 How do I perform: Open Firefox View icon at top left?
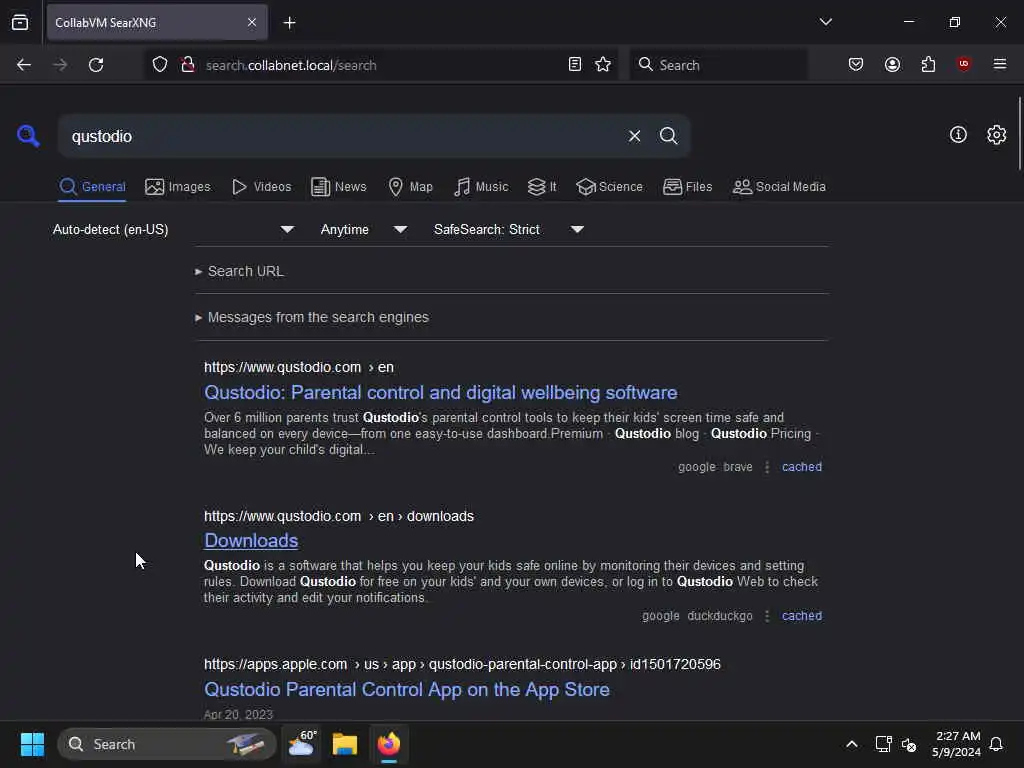20,22
